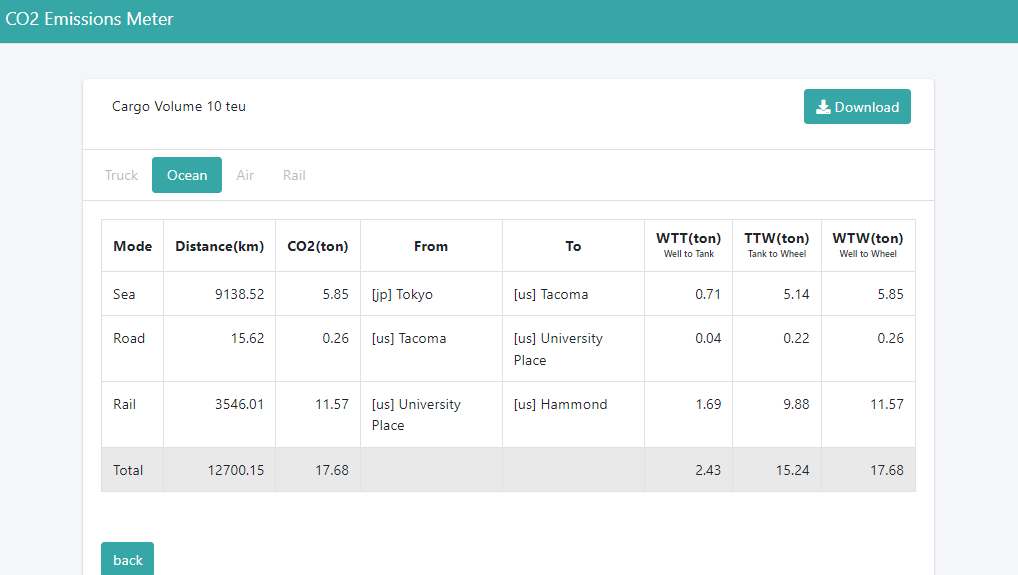Viewport: 1018px width, 575px height.
Task: Click the CO2(ton) column header
Action: (318, 246)
